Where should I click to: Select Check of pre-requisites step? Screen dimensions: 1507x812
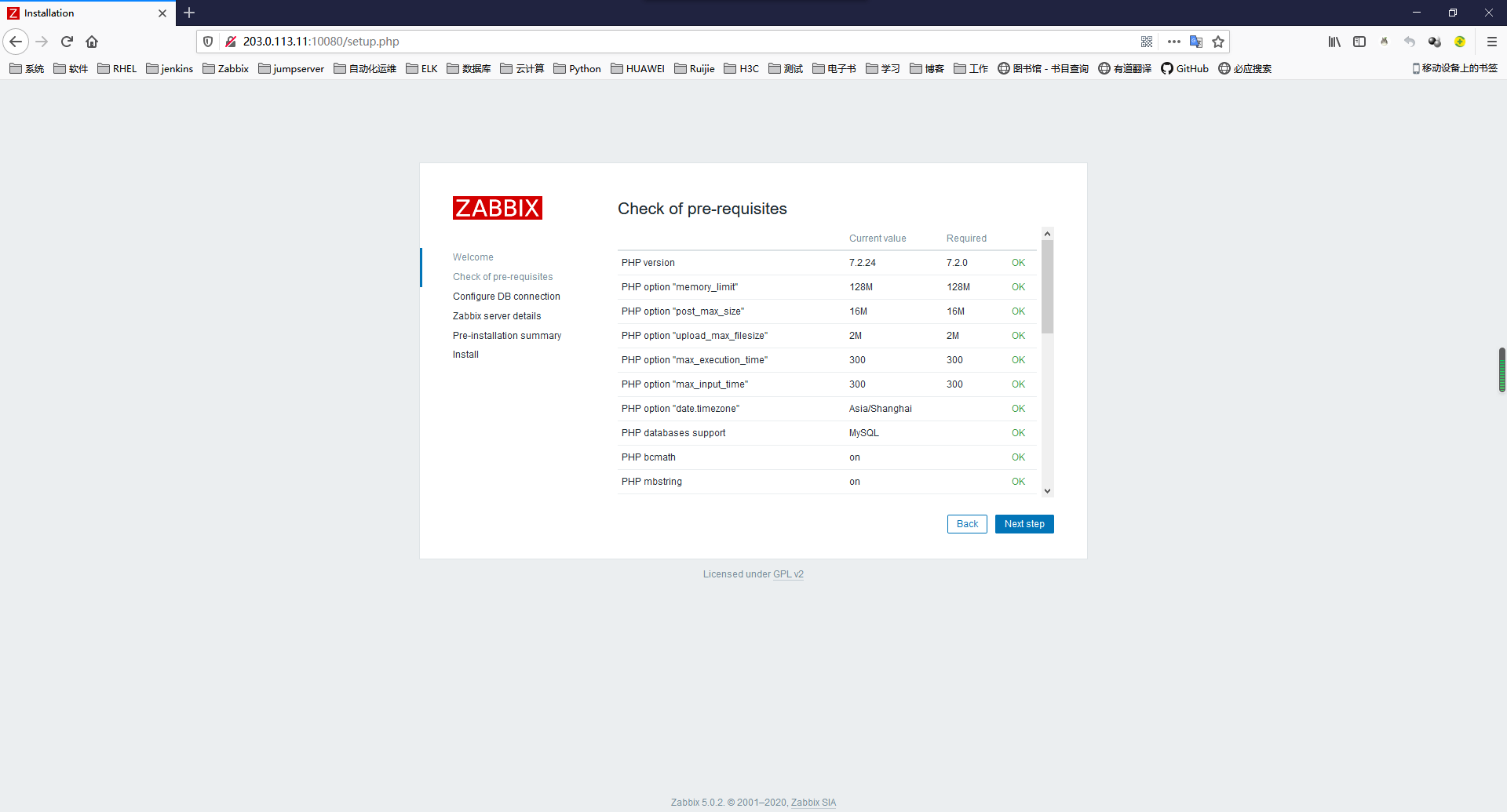point(503,277)
